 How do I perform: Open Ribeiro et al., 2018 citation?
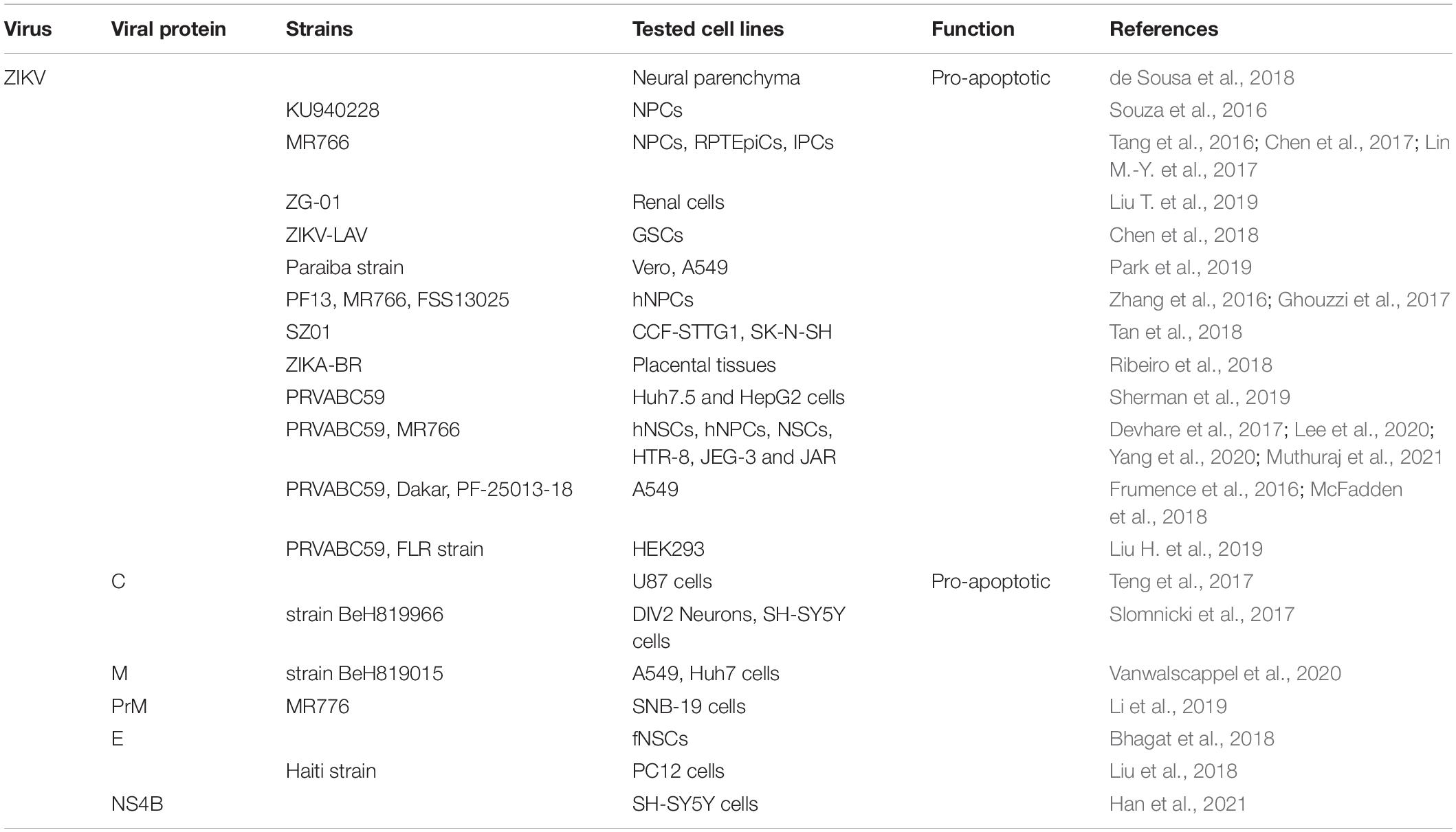click(x=1190, y=365)
